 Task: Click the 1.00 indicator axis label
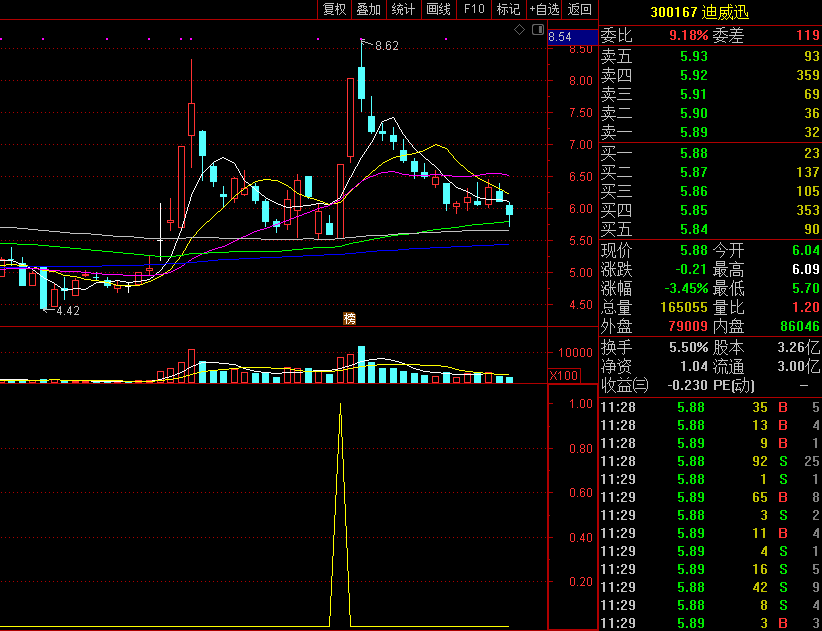pos(581,404)
